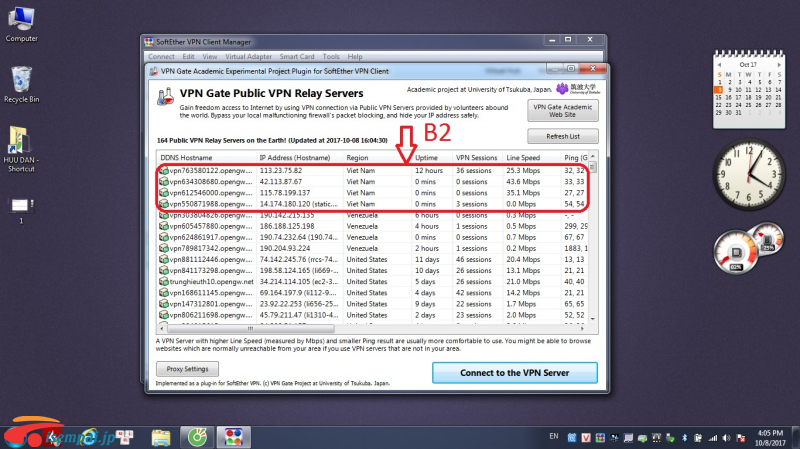Click server icon of vpn605457880.opengw row
The height and width of the screenshot is (449, 800).
pyautogui.click(x=164, y=226)
